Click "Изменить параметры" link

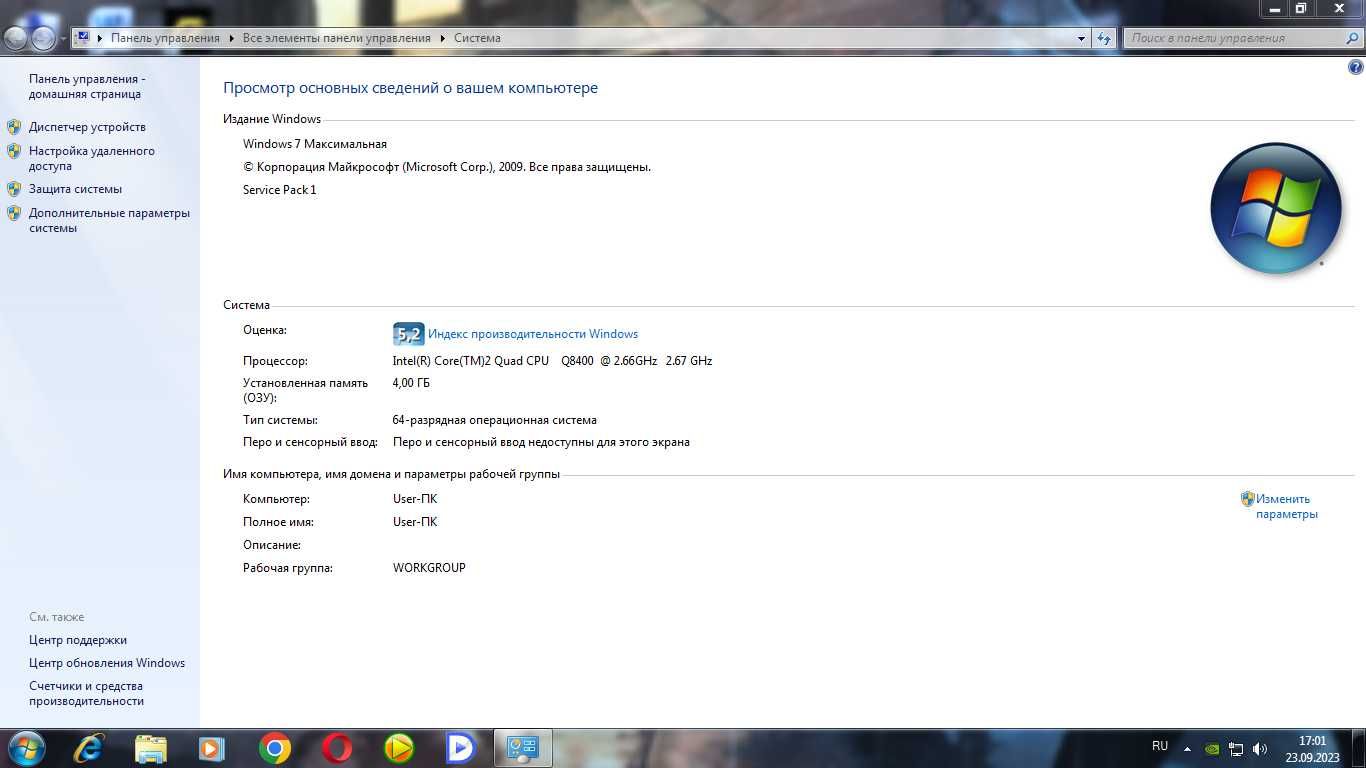(1287, 506)
